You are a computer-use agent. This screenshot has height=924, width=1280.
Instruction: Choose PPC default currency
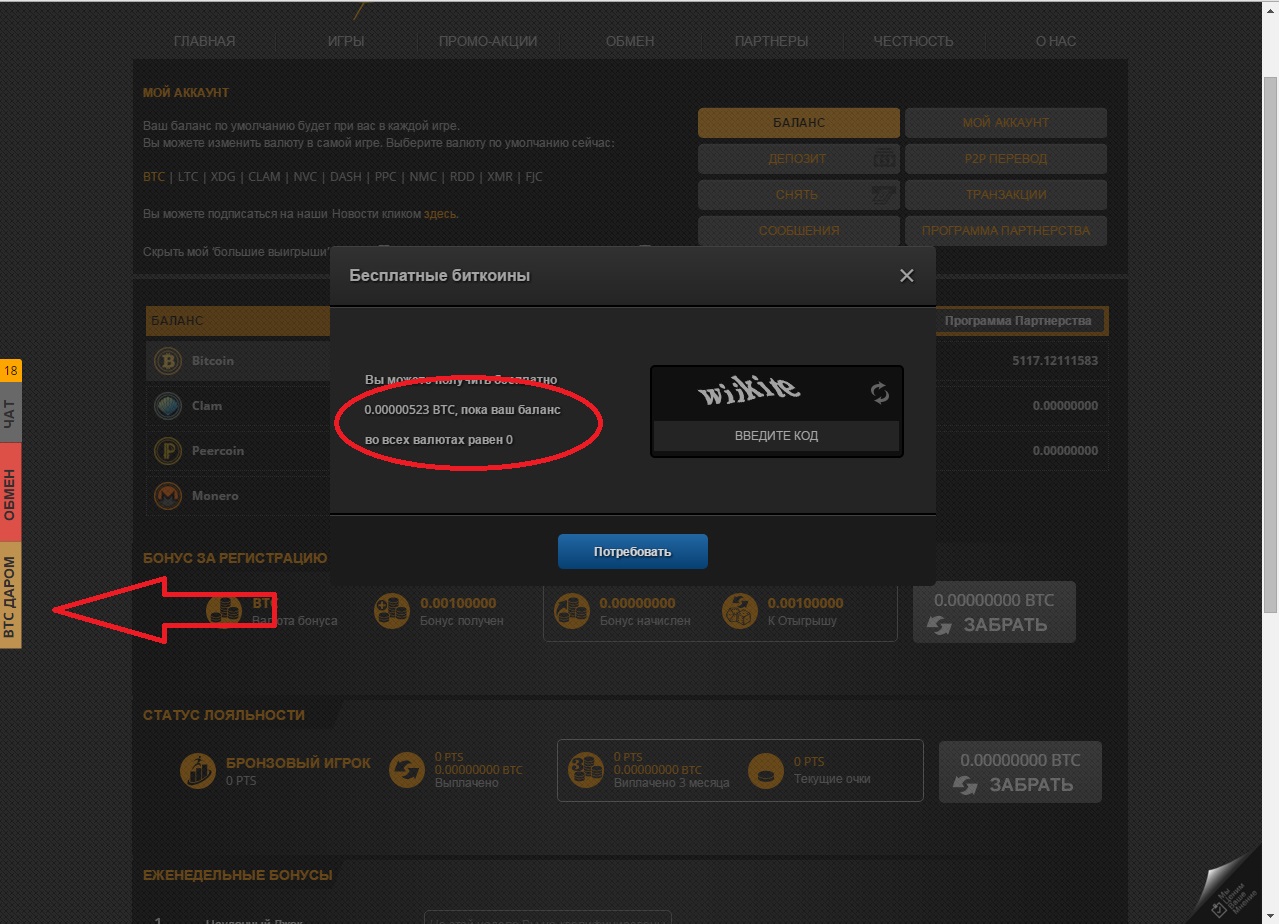pos(386,177)
